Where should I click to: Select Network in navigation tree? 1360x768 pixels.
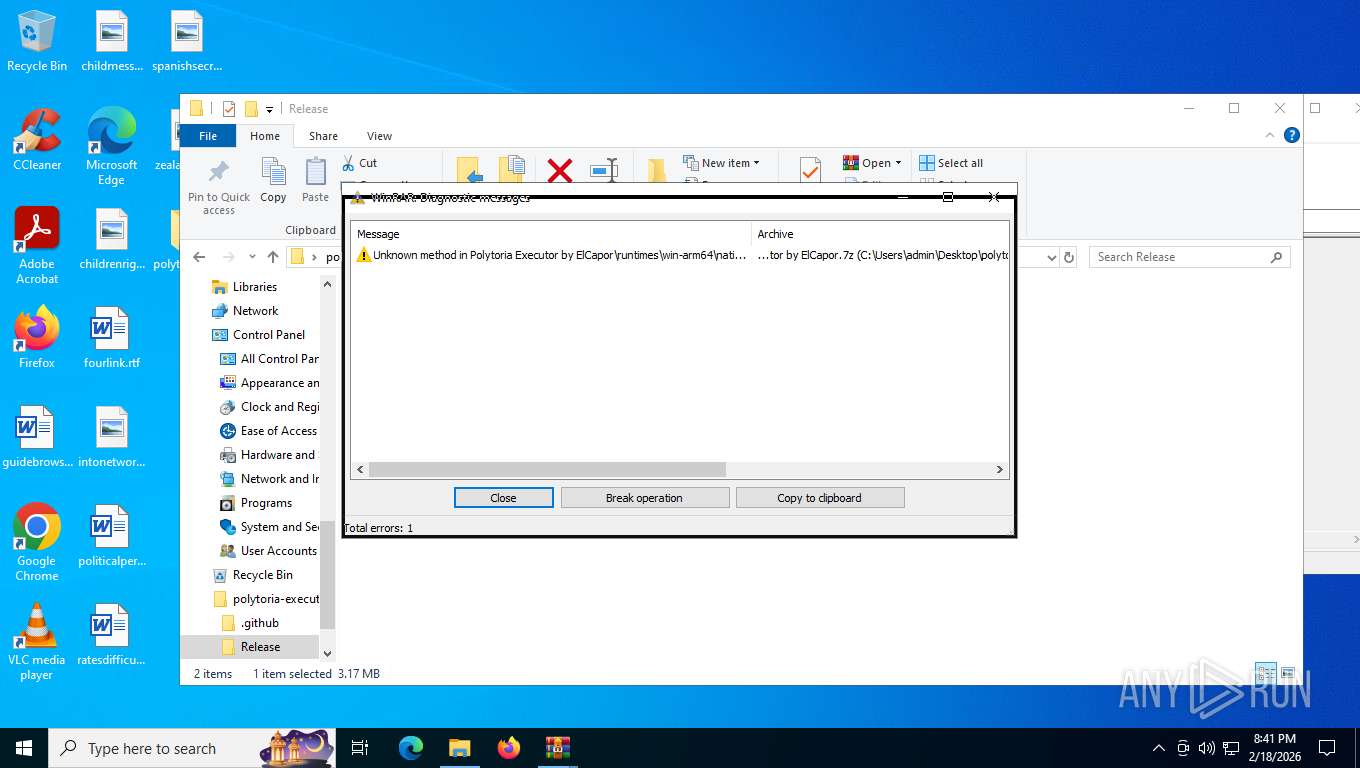point(255,311)
